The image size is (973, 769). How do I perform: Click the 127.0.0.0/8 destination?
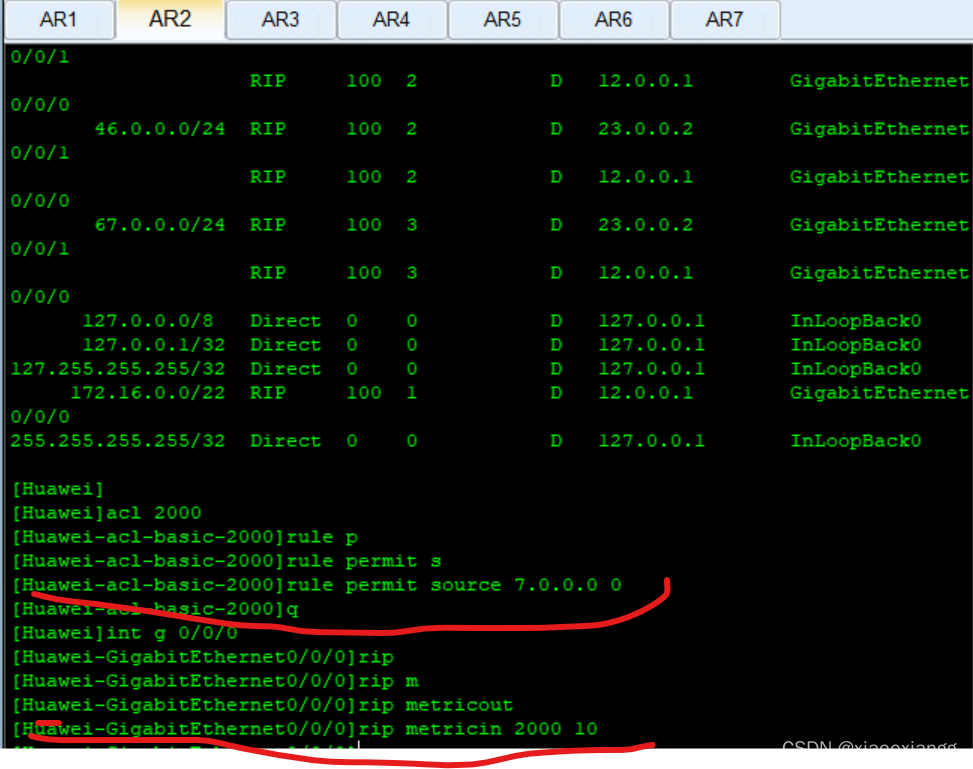(x=148, y=321)
